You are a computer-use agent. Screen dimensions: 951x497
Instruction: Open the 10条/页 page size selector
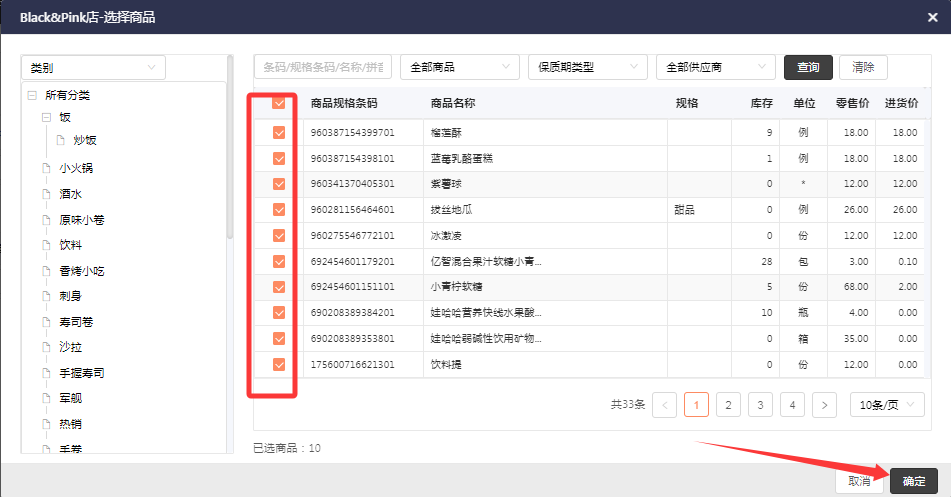click(x=887, y=405)
